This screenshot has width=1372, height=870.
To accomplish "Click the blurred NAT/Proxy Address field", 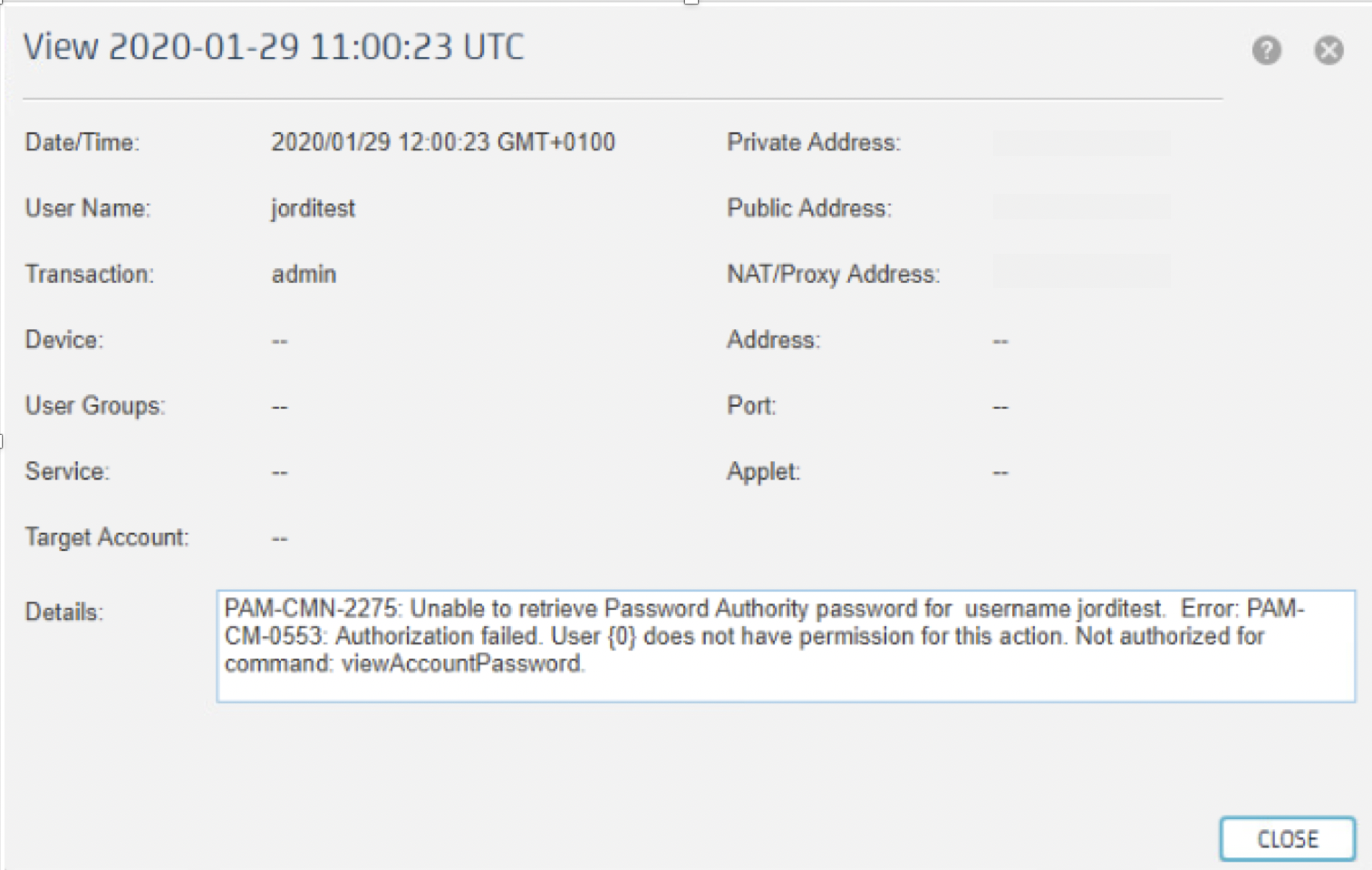I will point(1081,273).
